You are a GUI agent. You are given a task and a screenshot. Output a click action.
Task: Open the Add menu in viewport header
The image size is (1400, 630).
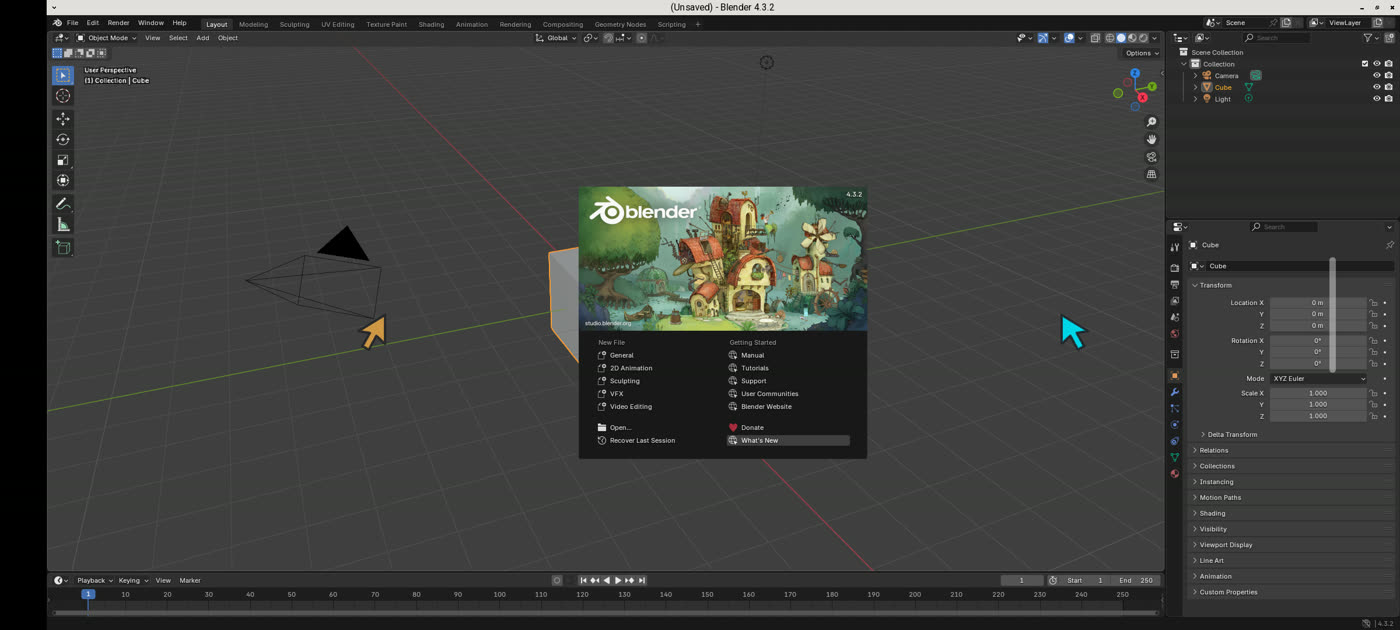tap(202, 38)
